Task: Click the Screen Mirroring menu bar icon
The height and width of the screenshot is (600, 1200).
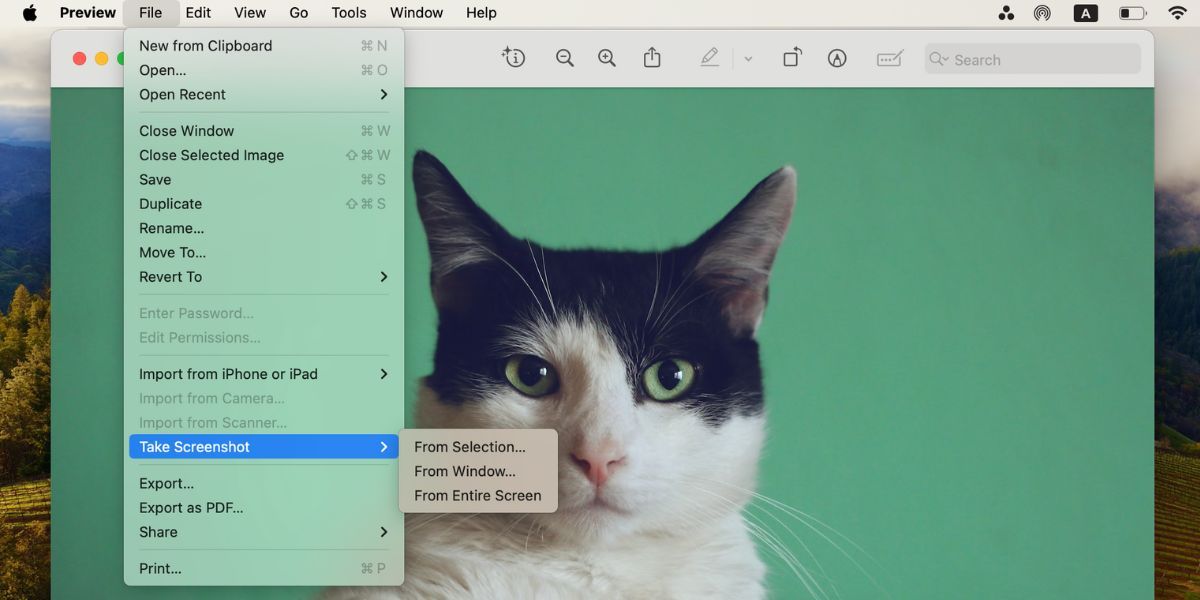Action: point(1042,12)
